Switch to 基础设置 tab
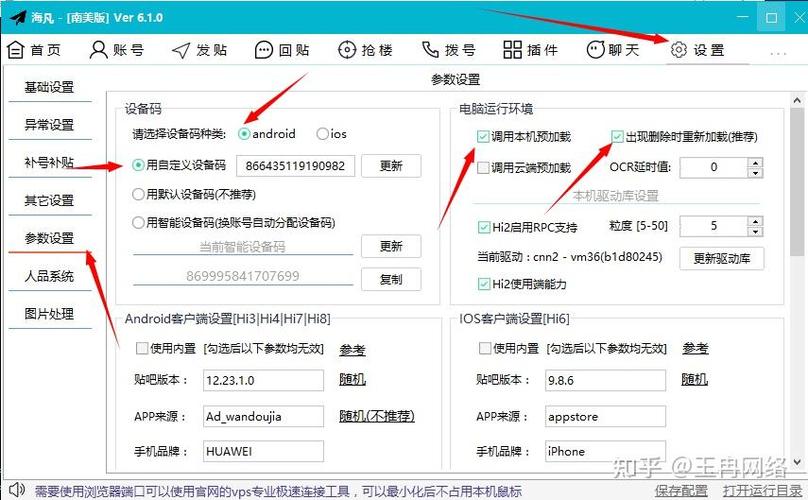Viewport: 808px width, 500px height. [x=49, y=87]
